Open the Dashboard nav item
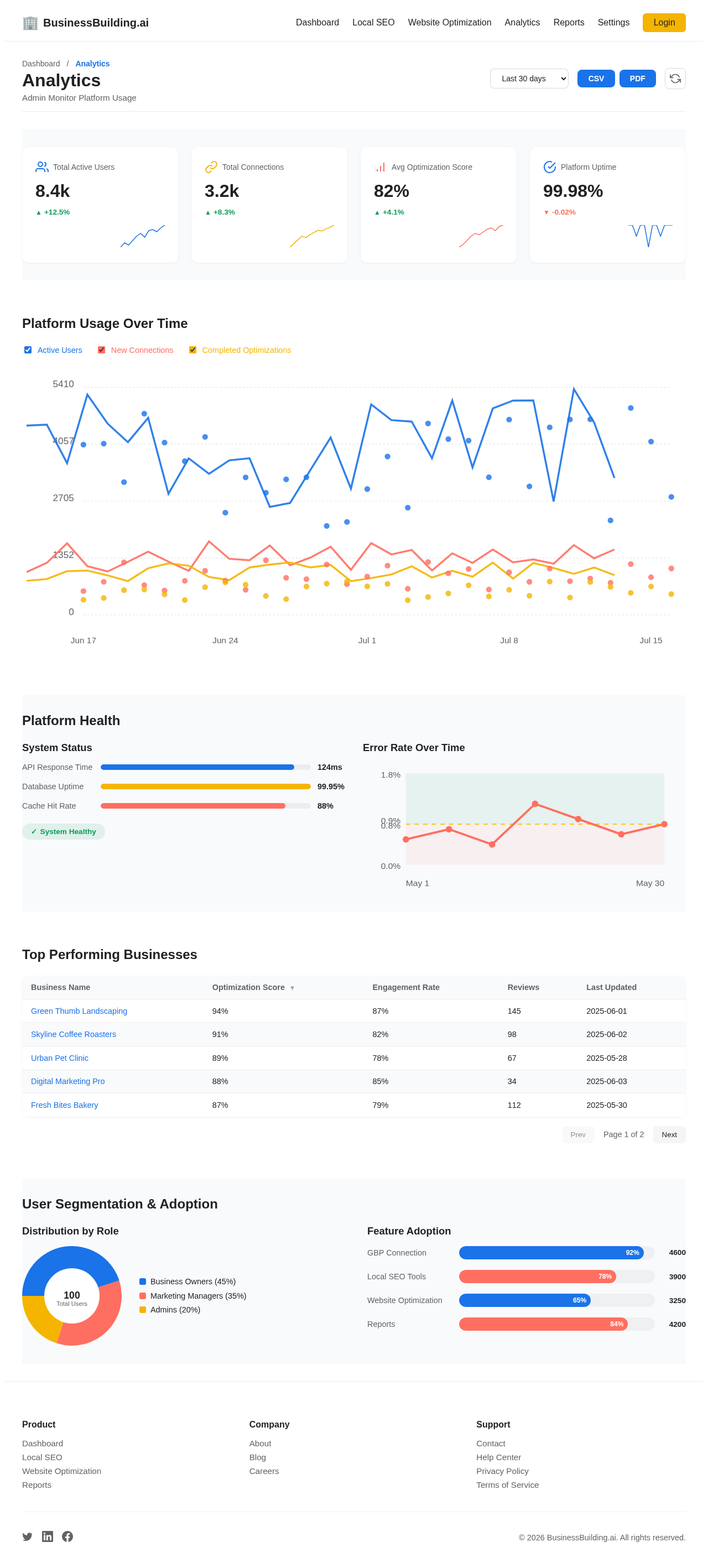 [317, 23]
